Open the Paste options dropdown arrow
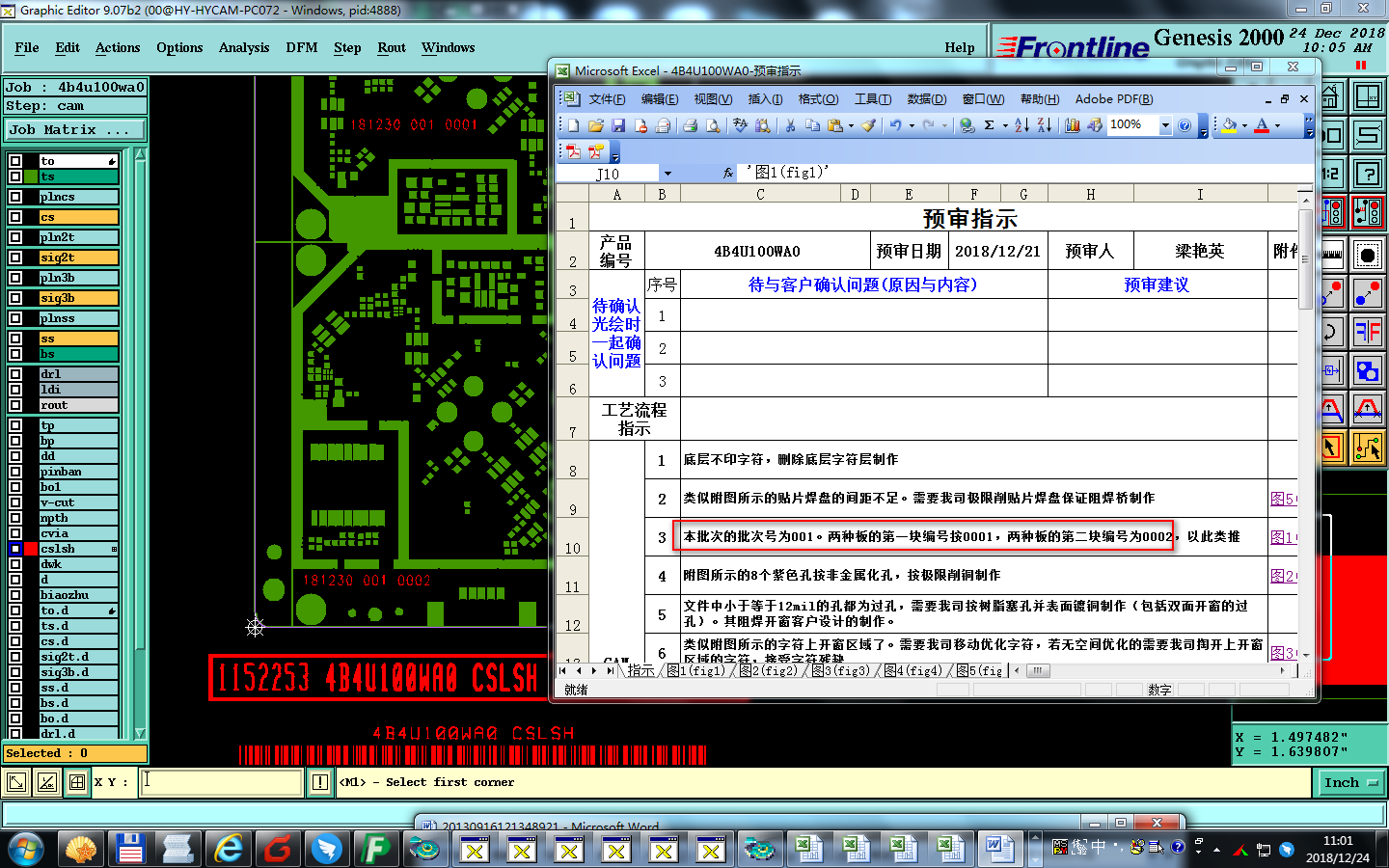The image size is (1389, 868). [x=851, y=125]
